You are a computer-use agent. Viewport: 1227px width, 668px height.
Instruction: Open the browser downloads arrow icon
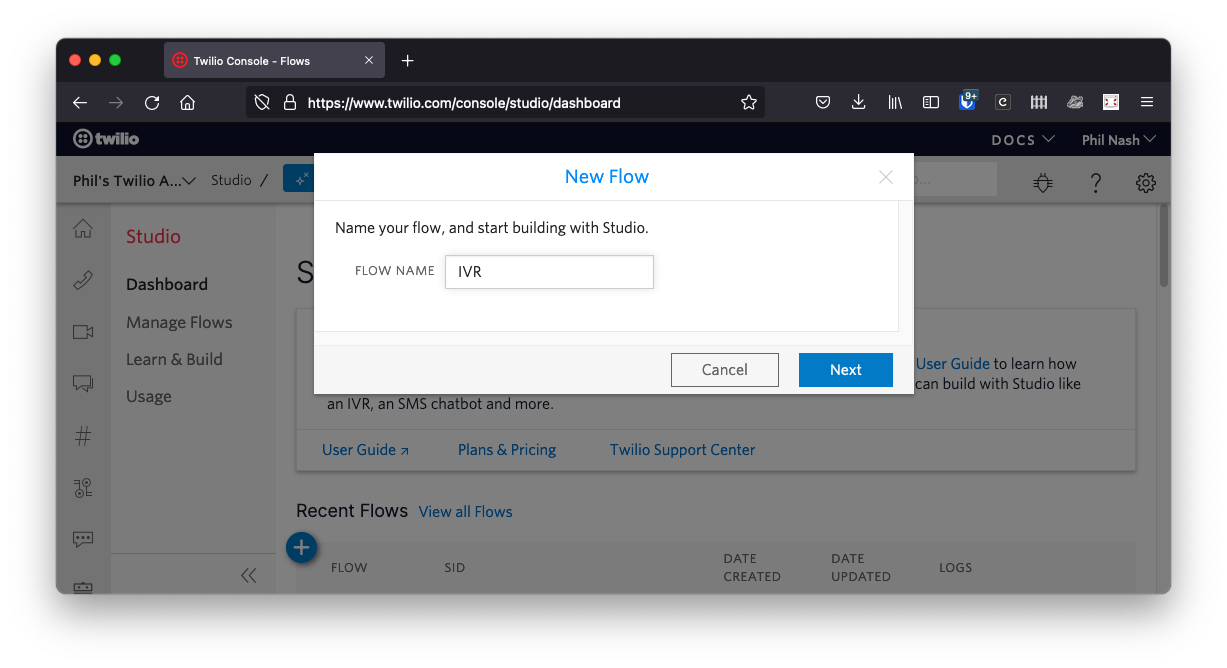click(858, 102)
